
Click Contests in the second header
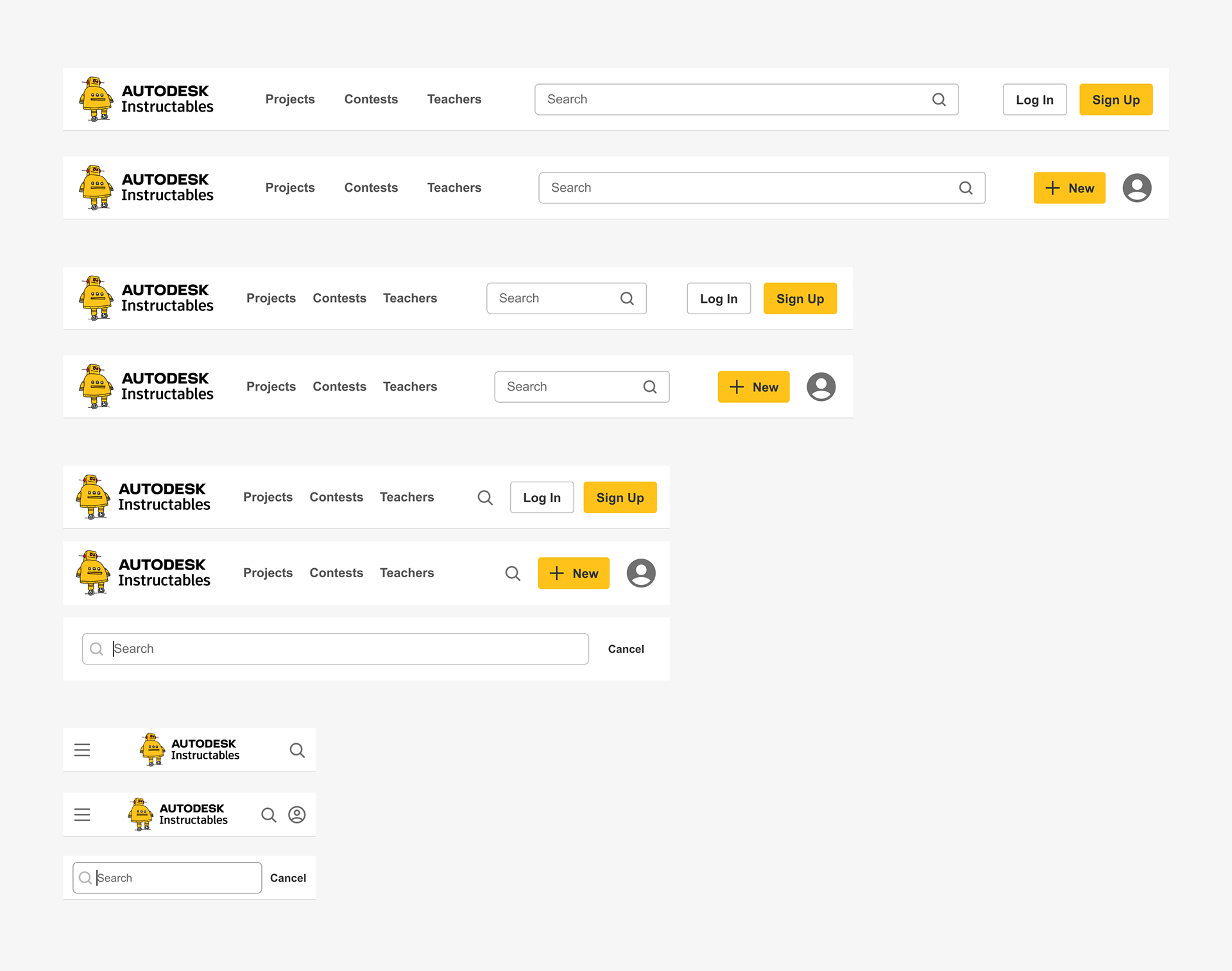pos(371,188)
